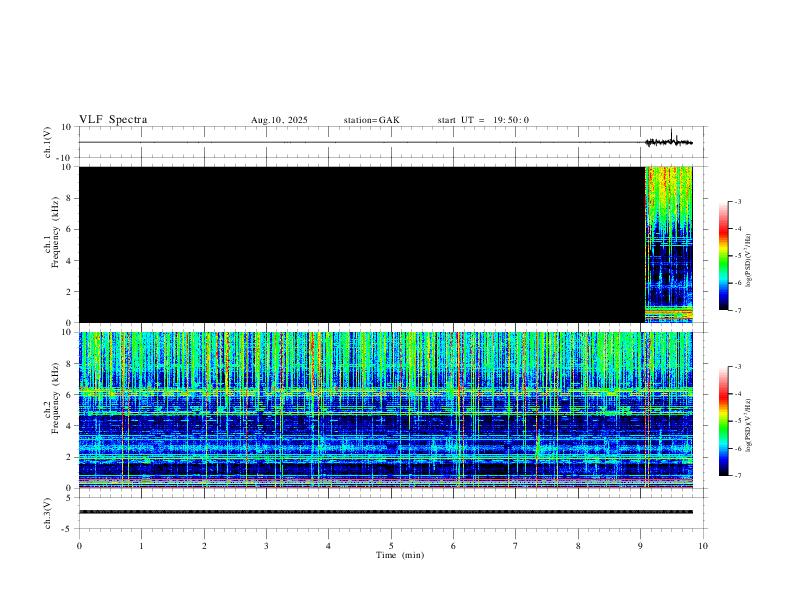792x612 pixels.
Task: Click the colored data strip in ch.1 spectrogram
Action: point(669,244)
